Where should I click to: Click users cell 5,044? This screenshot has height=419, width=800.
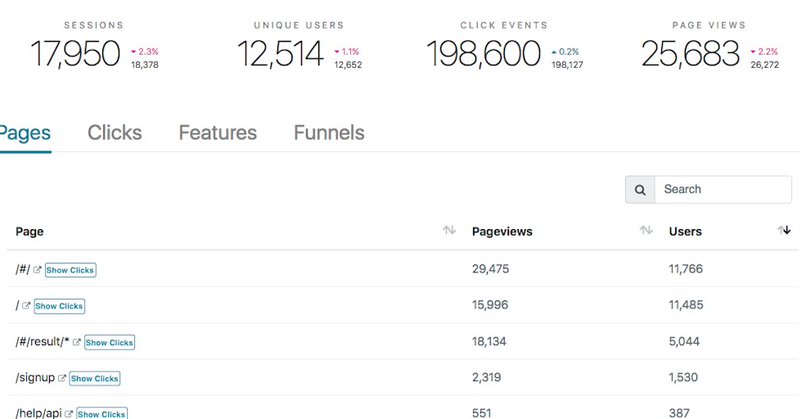point(684,341)
